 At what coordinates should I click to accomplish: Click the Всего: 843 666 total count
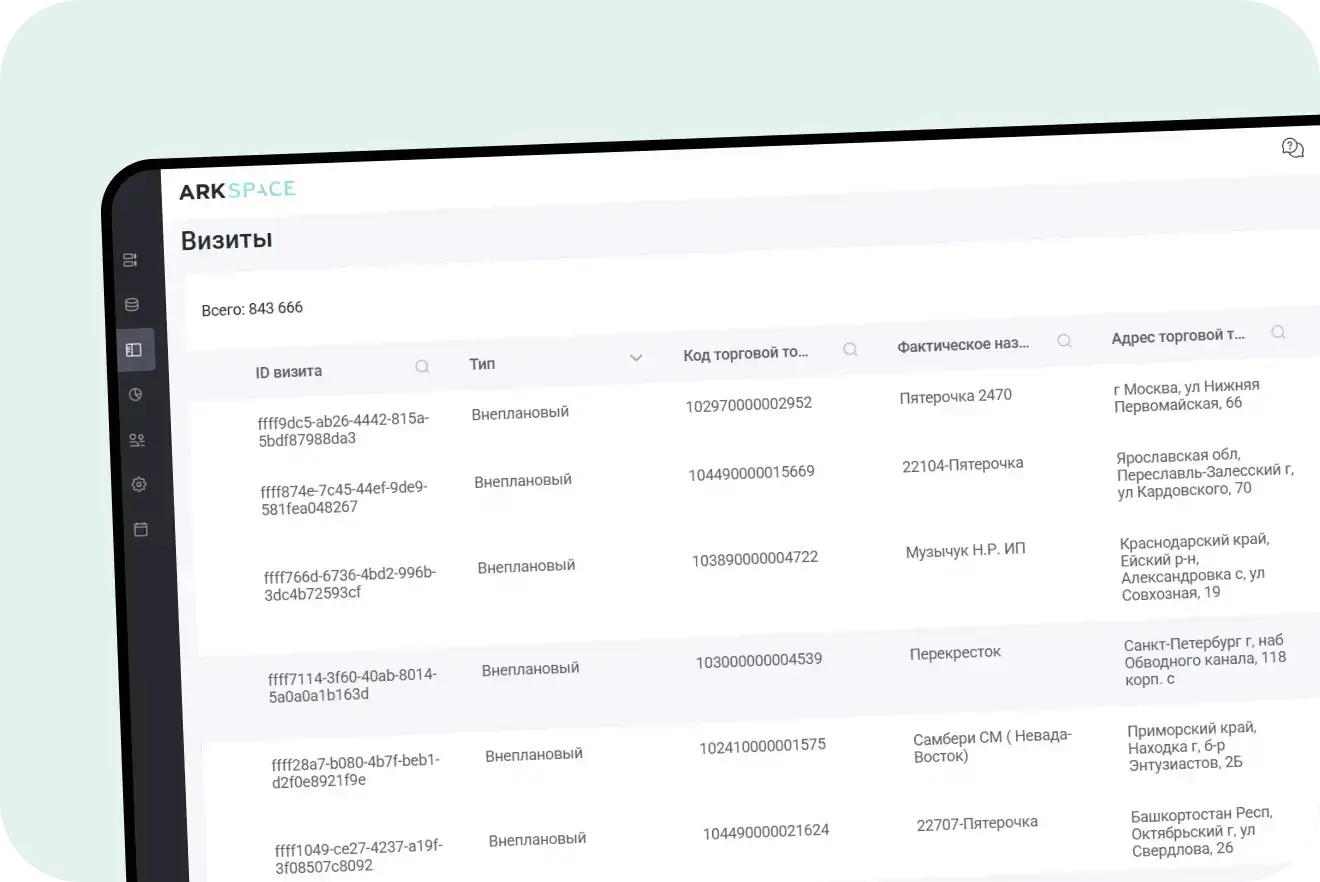[252, 309]
